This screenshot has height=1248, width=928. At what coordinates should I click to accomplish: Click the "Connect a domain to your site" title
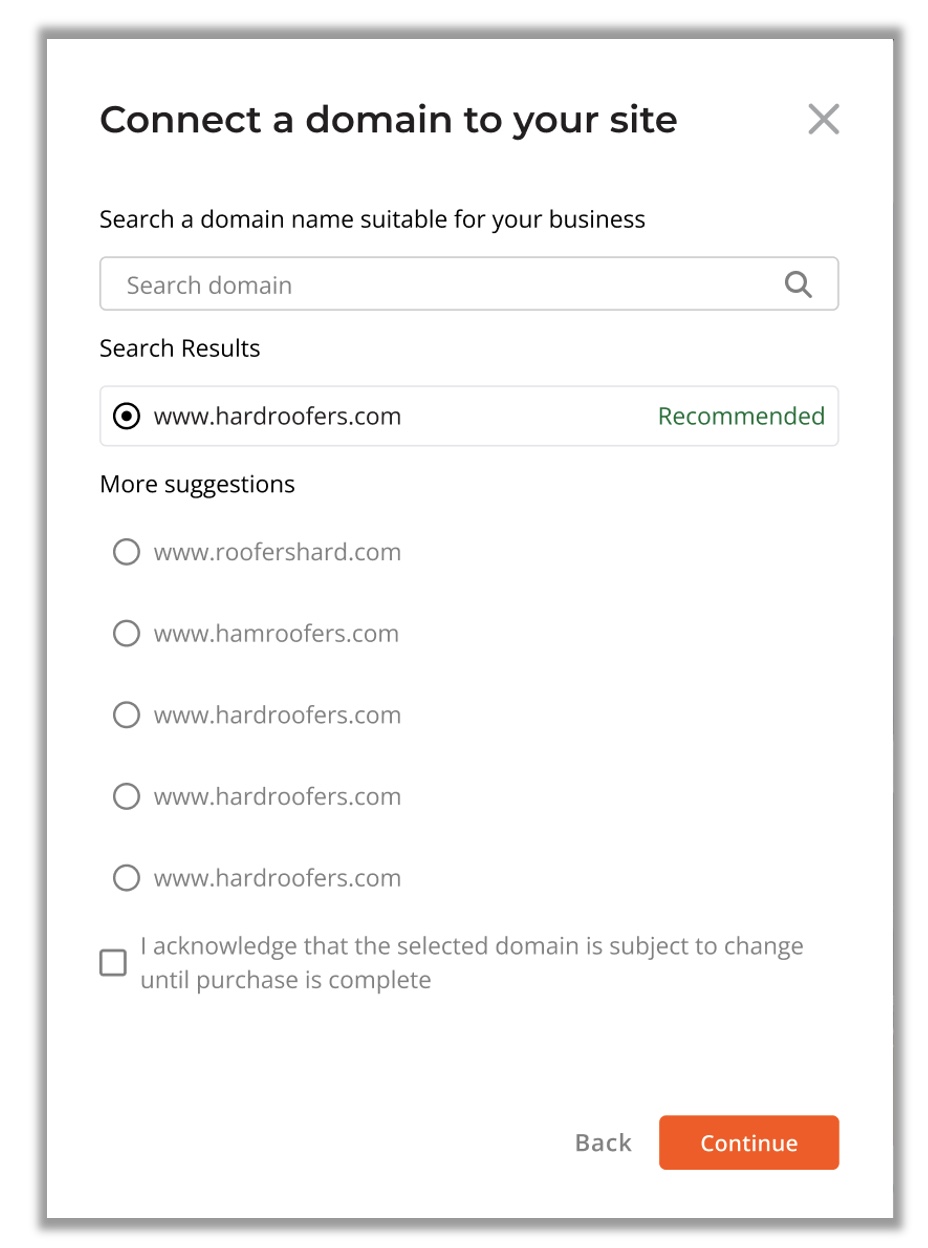point(388,120)
